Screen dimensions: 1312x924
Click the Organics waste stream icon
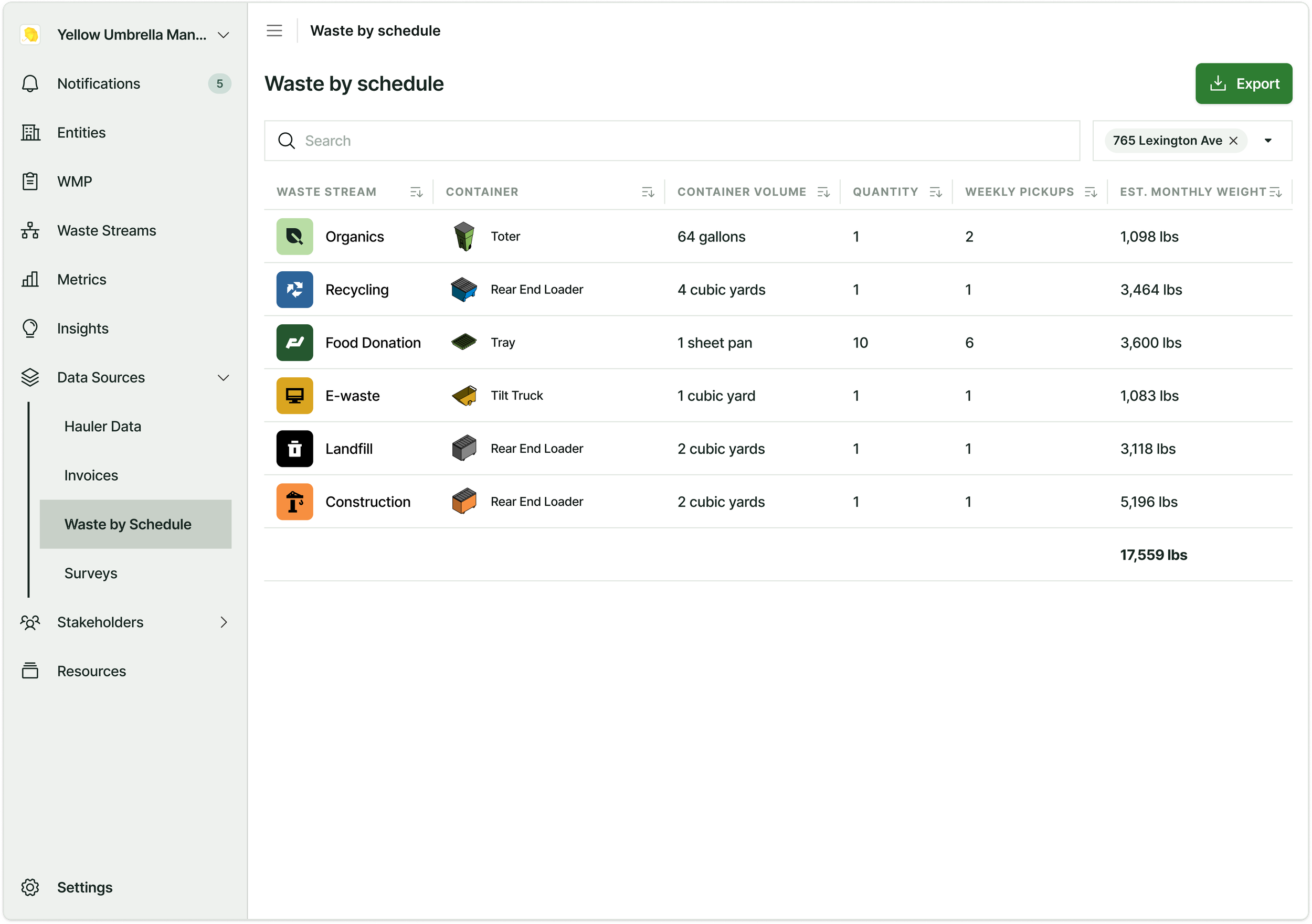[x=294, y=237]
